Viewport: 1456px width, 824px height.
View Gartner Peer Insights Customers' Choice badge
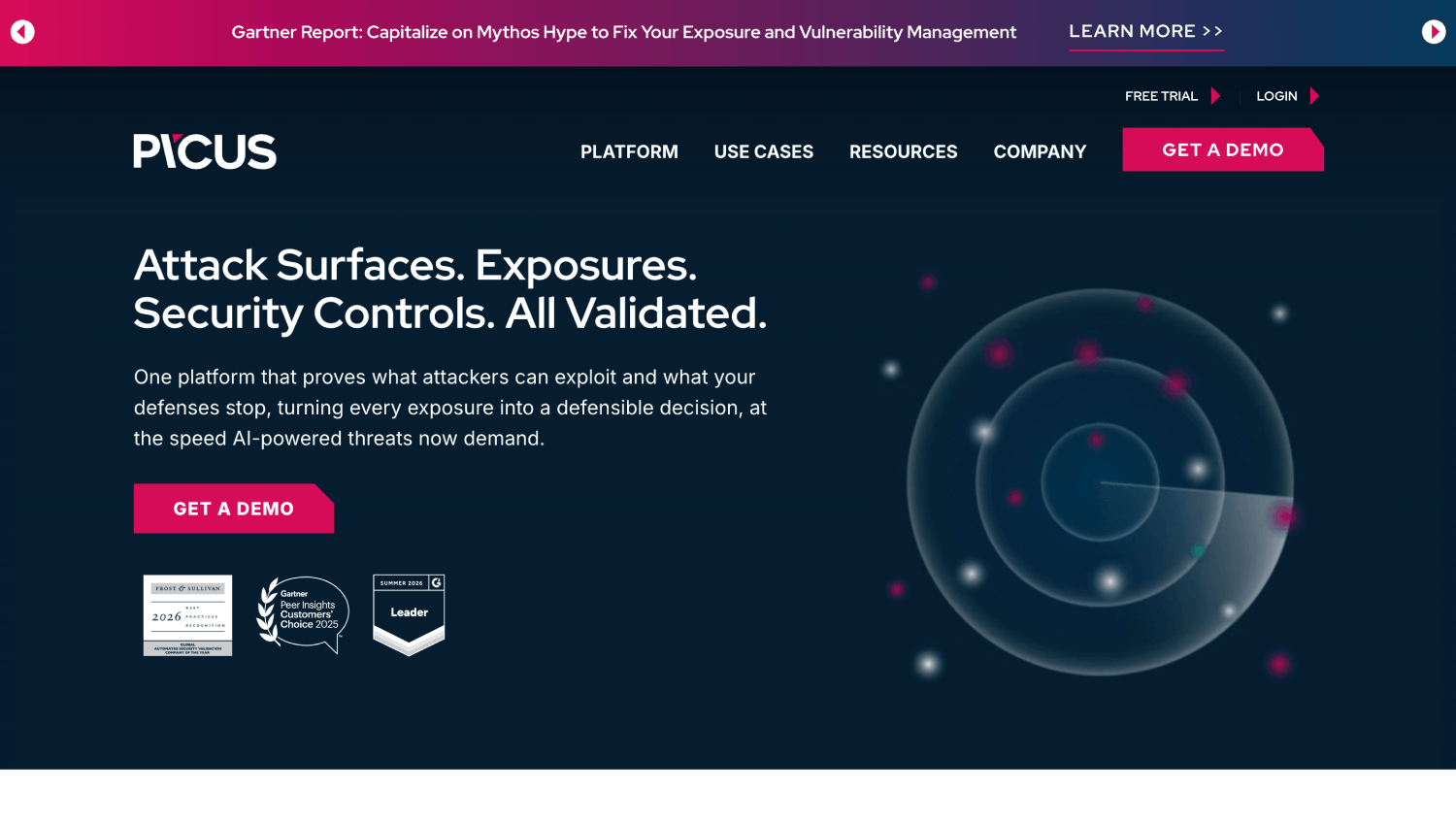[303, 613]
